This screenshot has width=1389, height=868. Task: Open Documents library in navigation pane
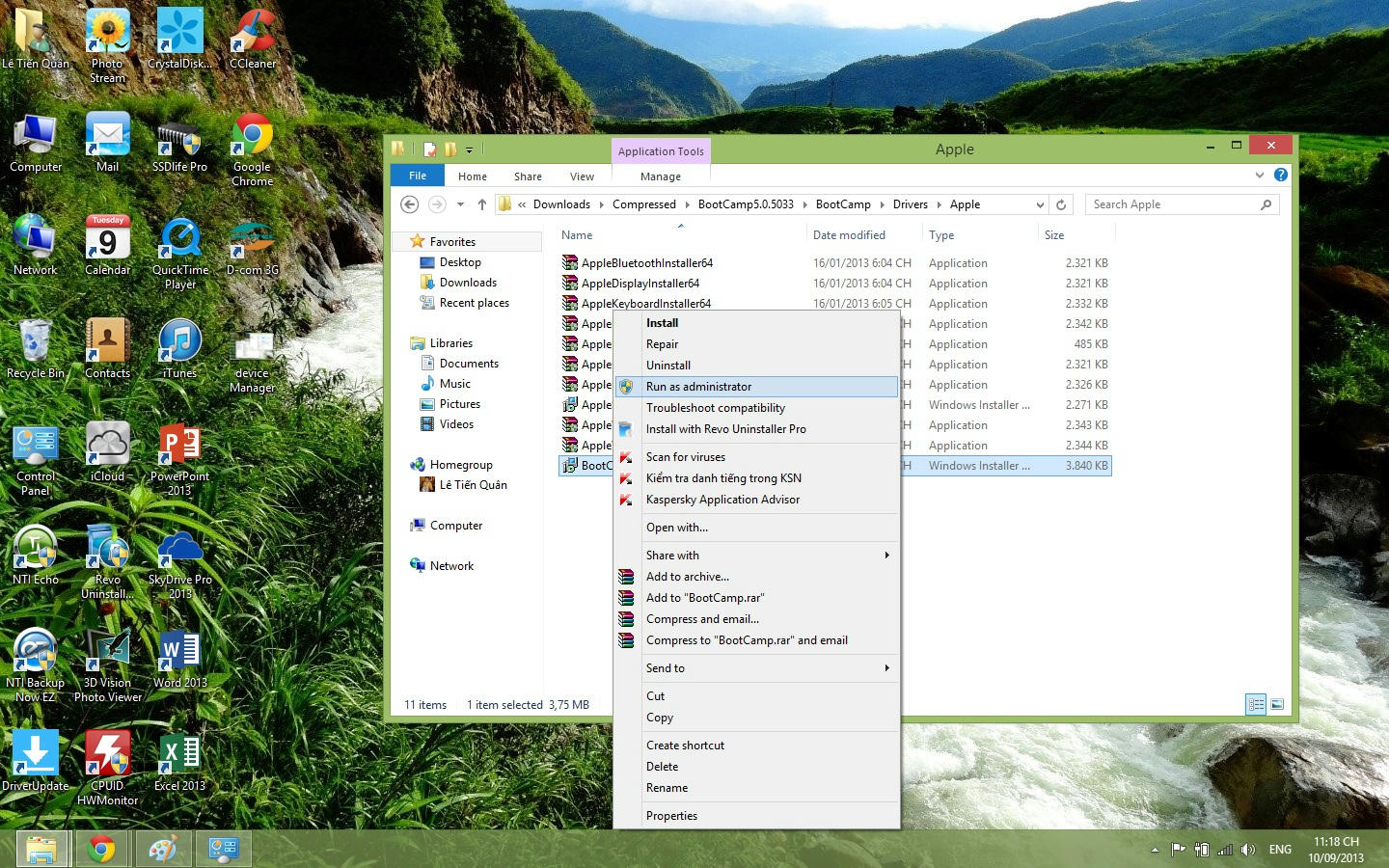click(x=469, y=363)
